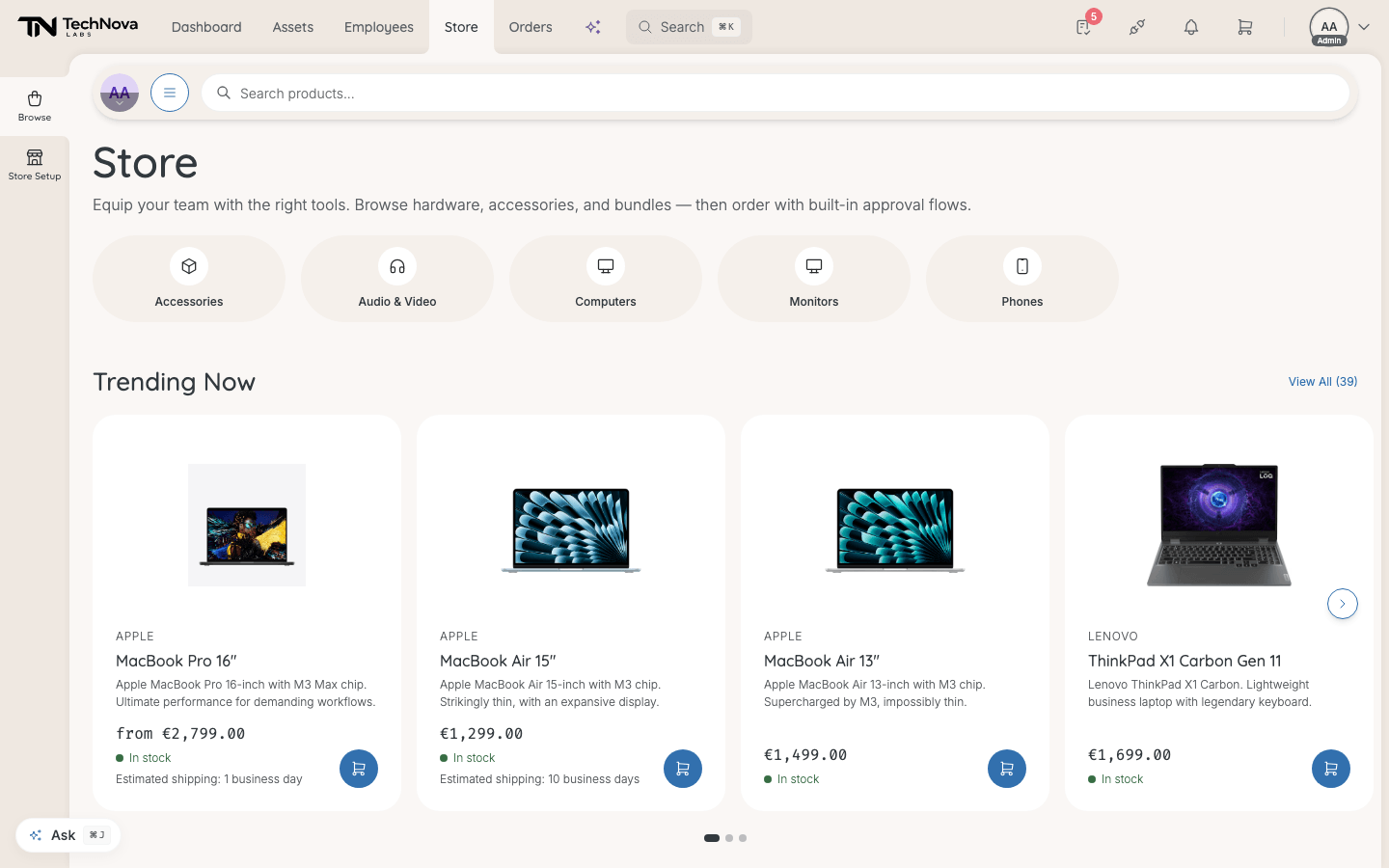
Task: Click the LENOVO brand label
Action: (1113, 637)
